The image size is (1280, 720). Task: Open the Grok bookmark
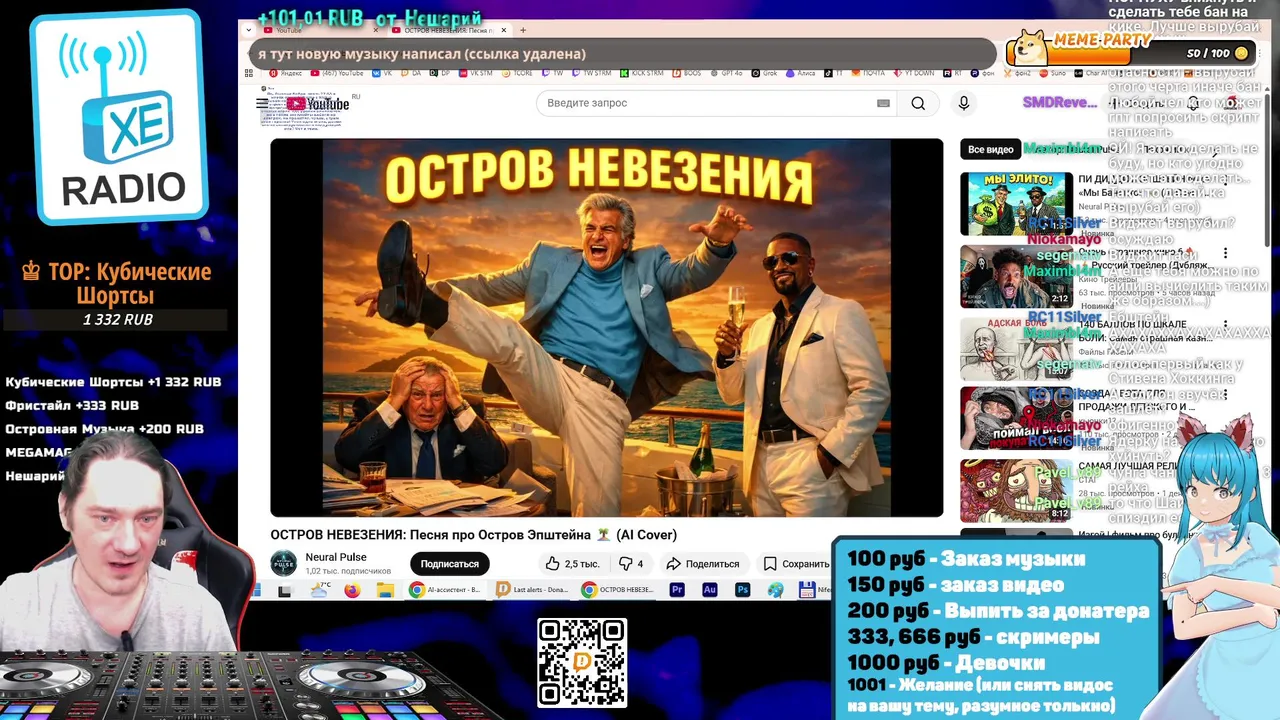[766, 73]
